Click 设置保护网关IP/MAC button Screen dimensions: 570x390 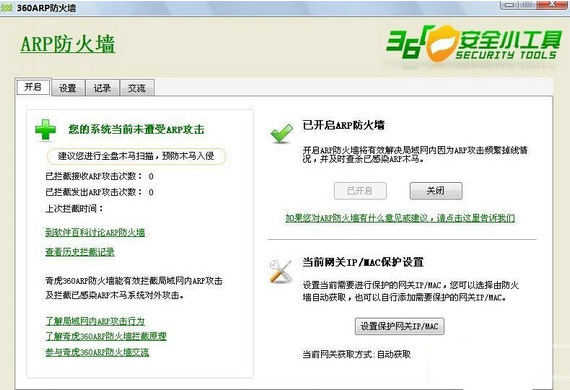click(x=400, y=326)
